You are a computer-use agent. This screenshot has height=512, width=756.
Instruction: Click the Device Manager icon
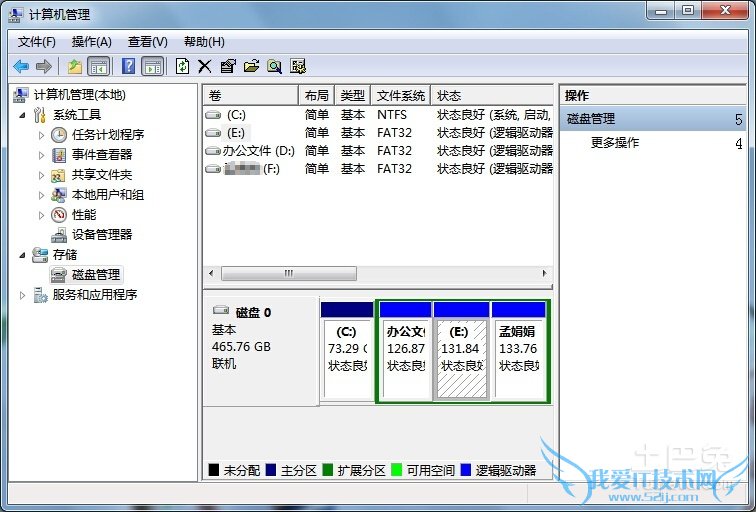[59, 235]
